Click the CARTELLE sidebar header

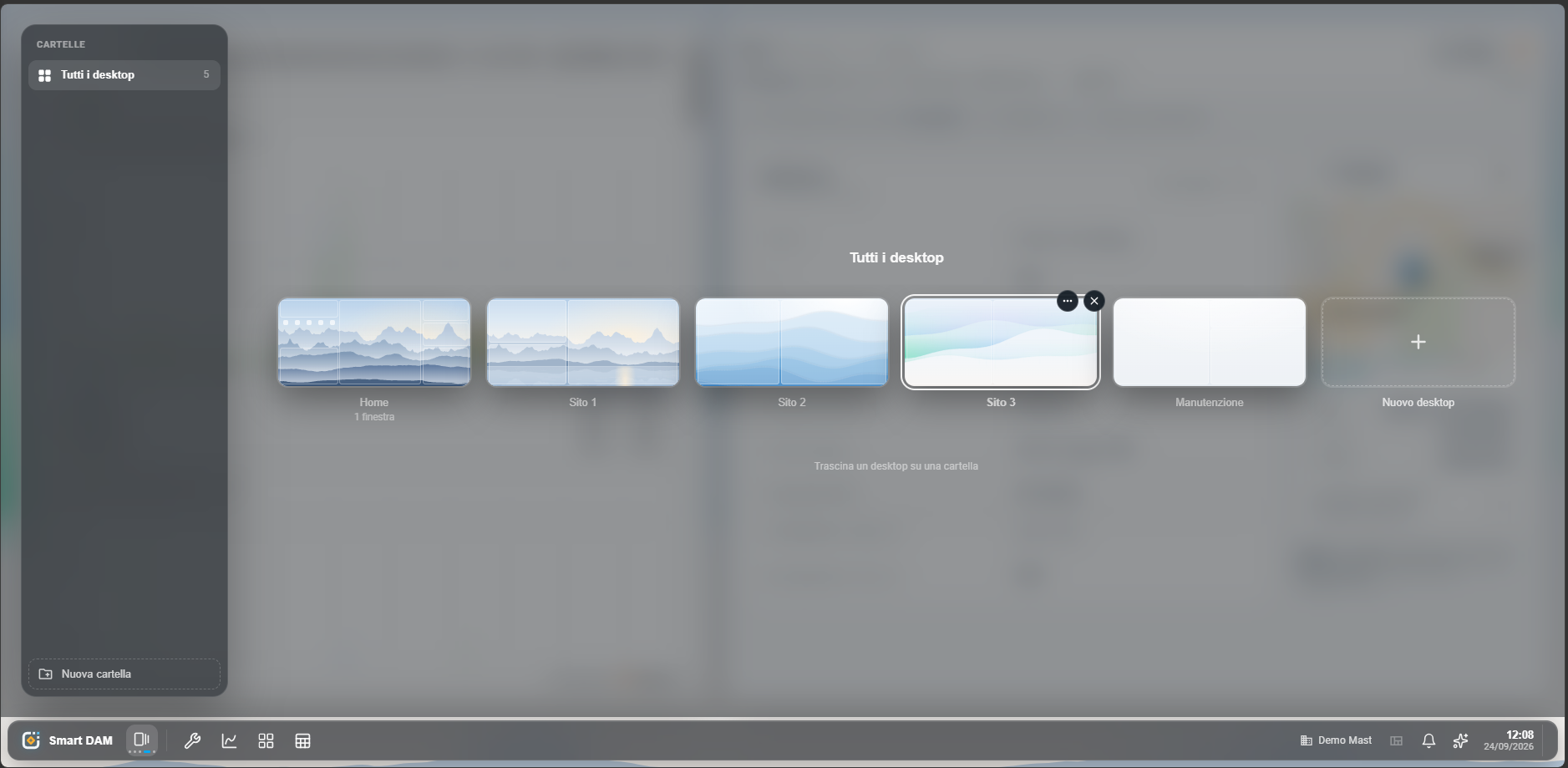click(61, 44)
